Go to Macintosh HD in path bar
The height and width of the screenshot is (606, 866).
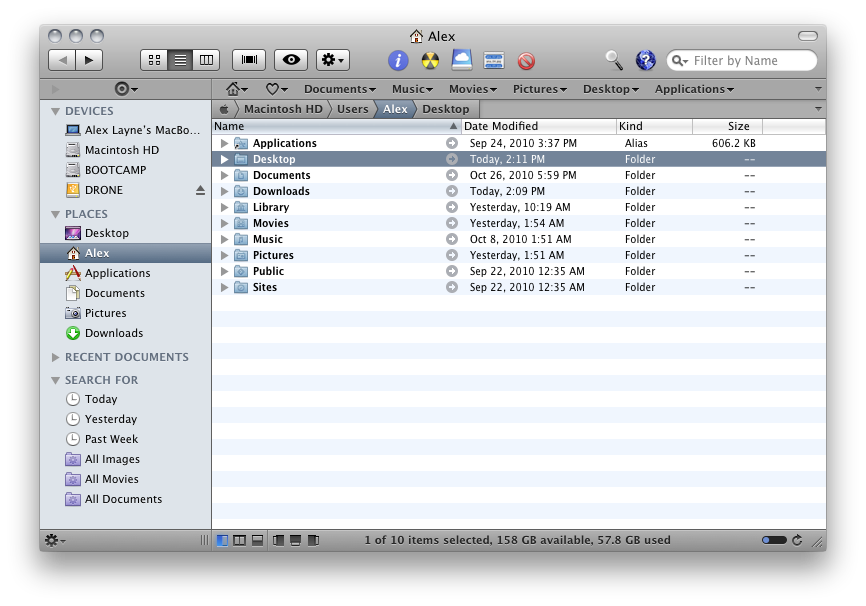pyautogui.click(x=283, y=109)
